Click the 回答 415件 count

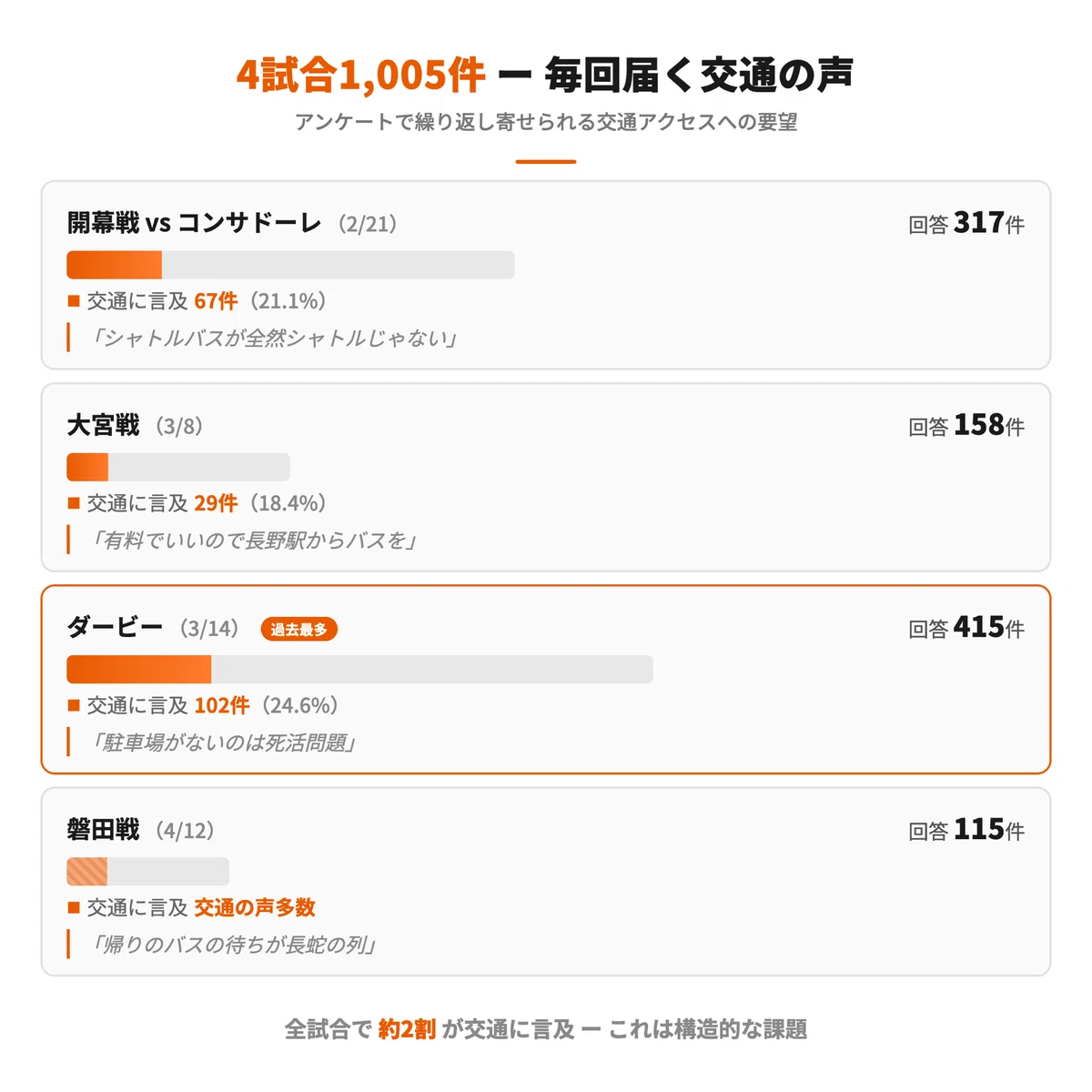966,627
